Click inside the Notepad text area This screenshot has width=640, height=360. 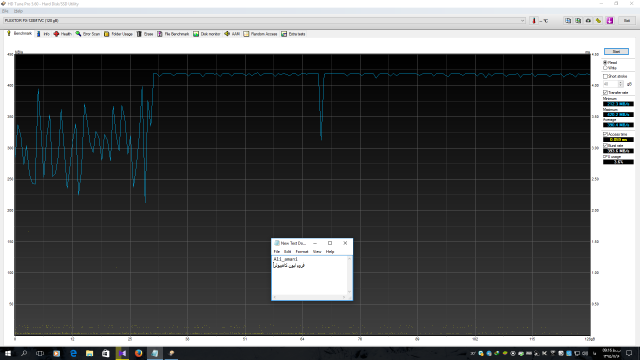[x=309, y=276]
